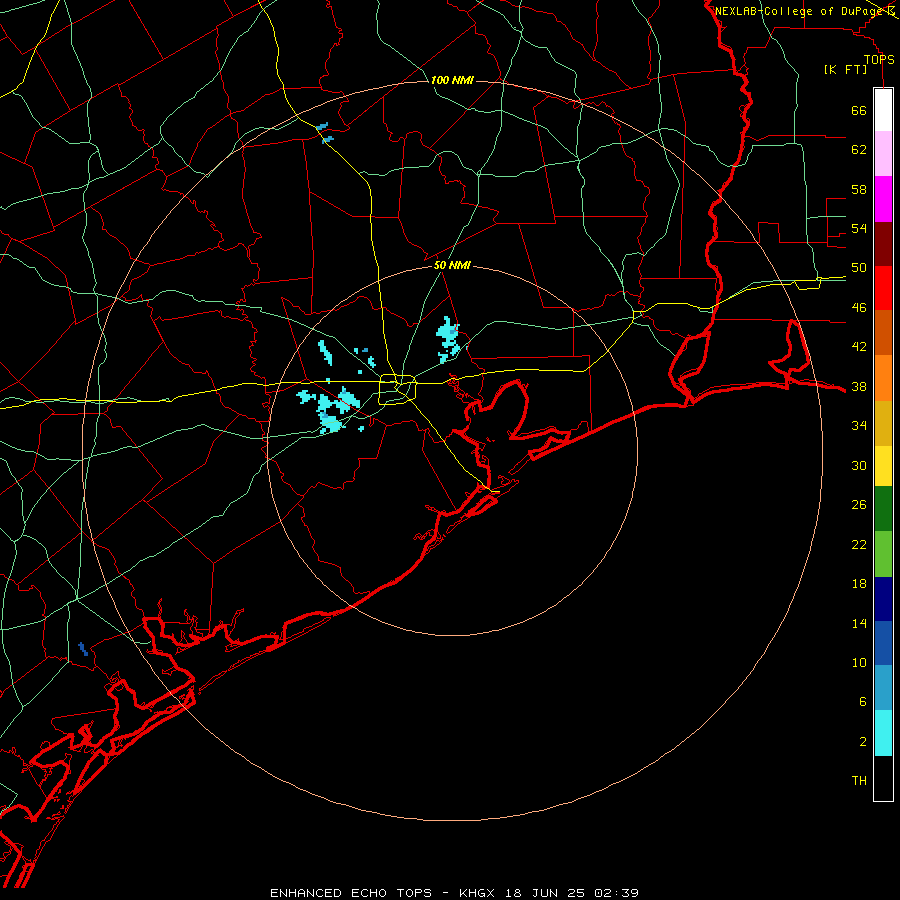The height and width of the screenshot is (900, 900).
Task: Click the "100 NMI" range ring label
Action: (x=452, y=80)
